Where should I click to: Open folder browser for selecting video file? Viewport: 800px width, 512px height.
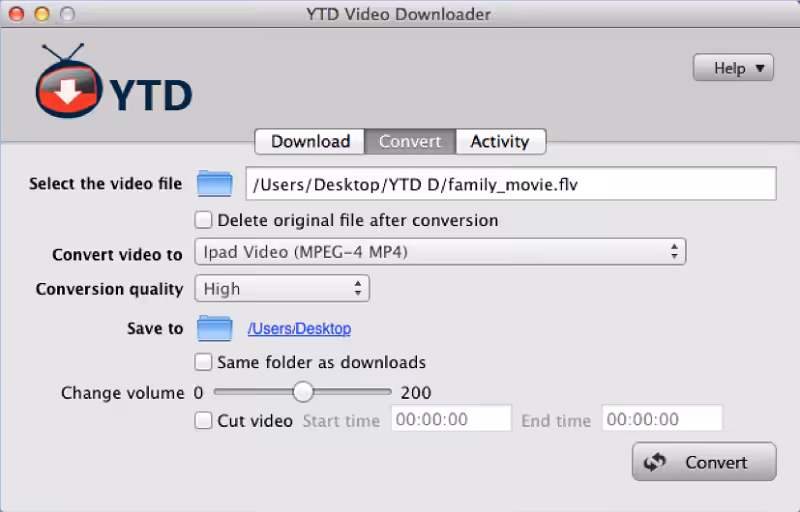coord(214,183)
